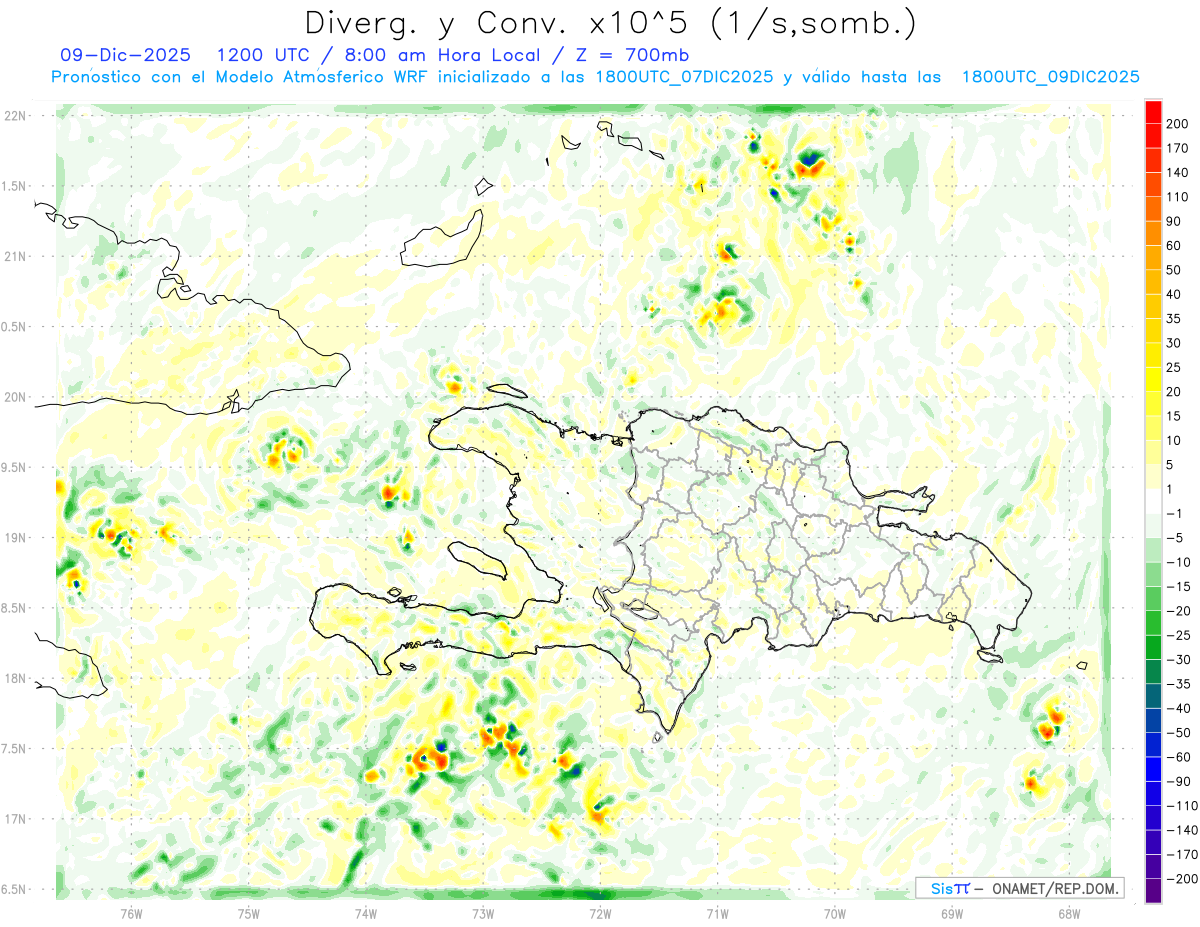1200x927 pixels.
Task: Click latitude axis label '19N'
Action: point(17,538)
